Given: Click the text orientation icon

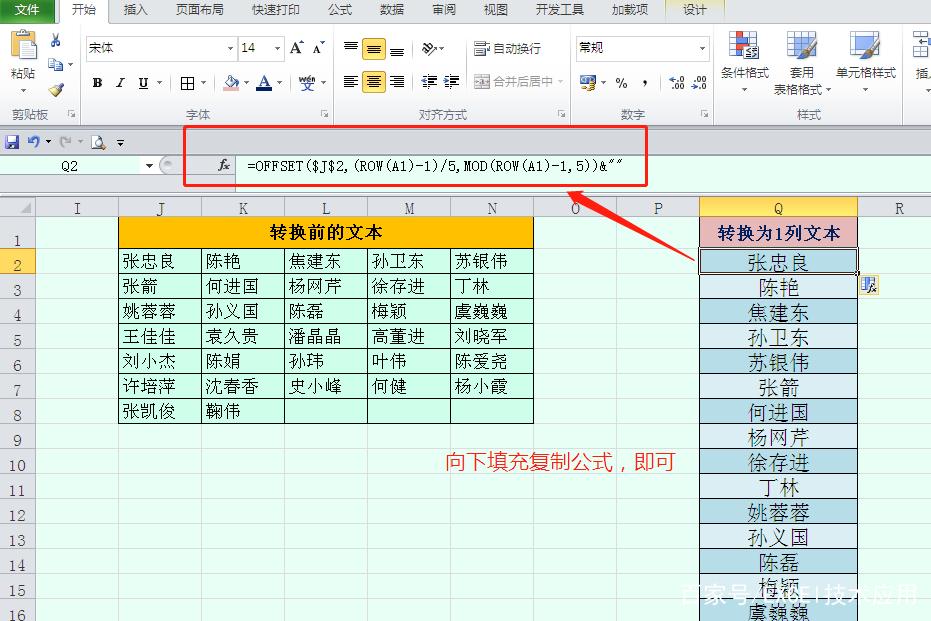Looking at the screenshot, I should click(x=430, y=48).
